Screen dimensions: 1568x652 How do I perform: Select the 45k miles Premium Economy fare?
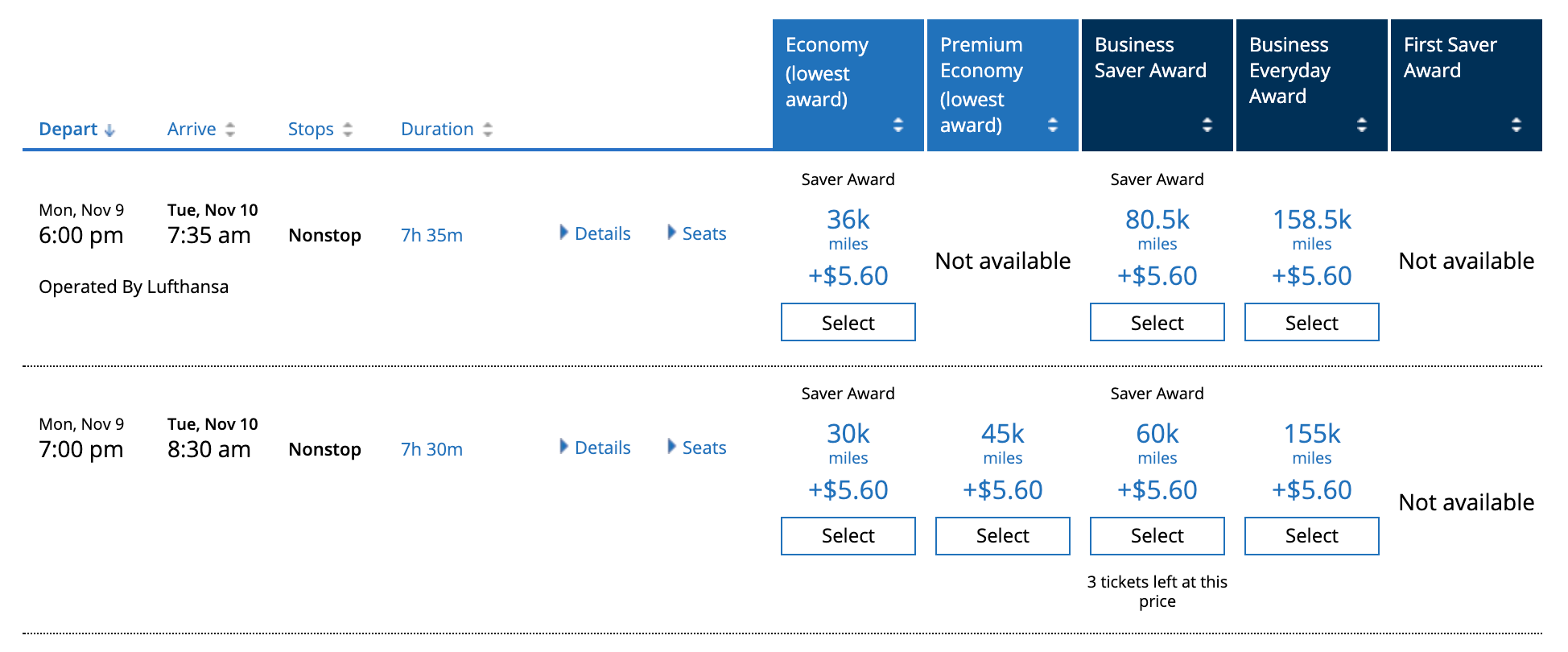1002,535
